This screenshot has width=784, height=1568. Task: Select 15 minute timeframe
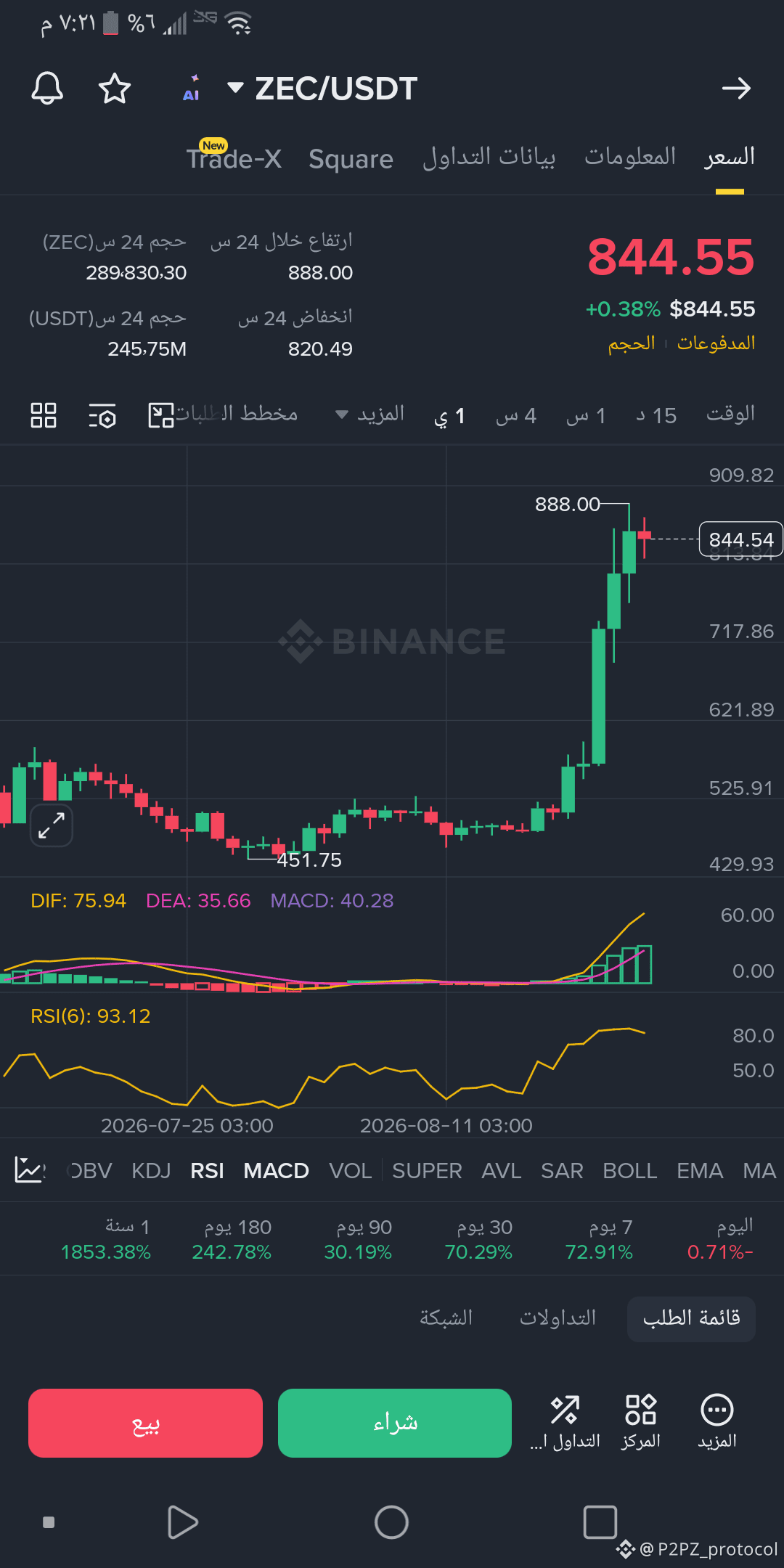click(x=656, y=416)
